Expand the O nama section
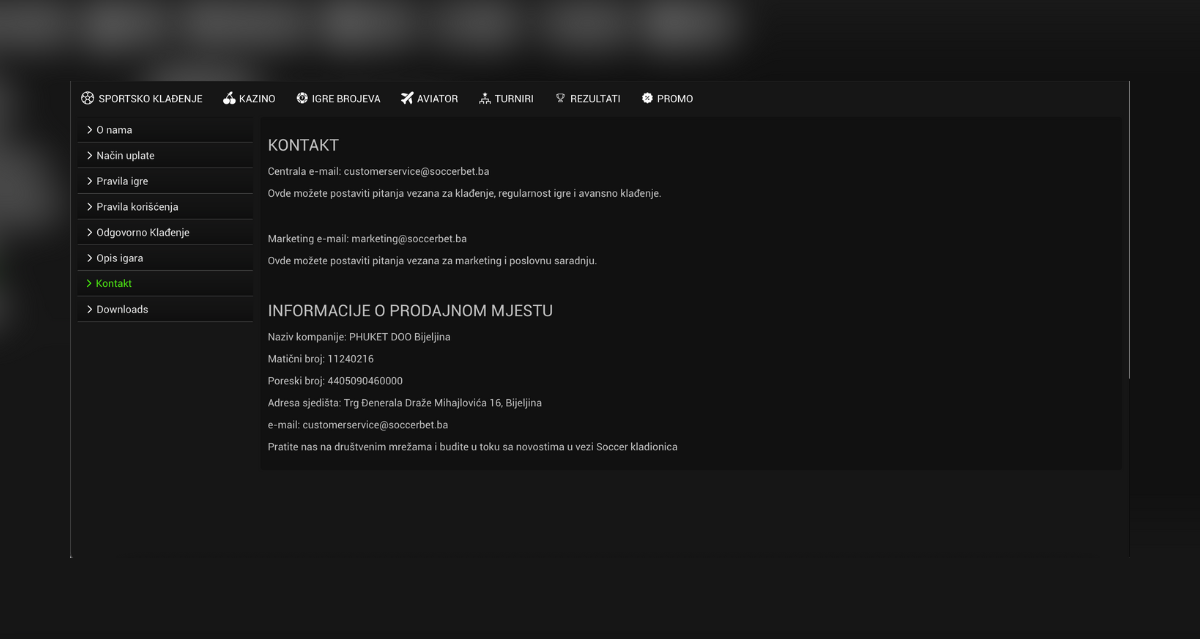Viewport: 1200px width, 639px height. (113, 129)
